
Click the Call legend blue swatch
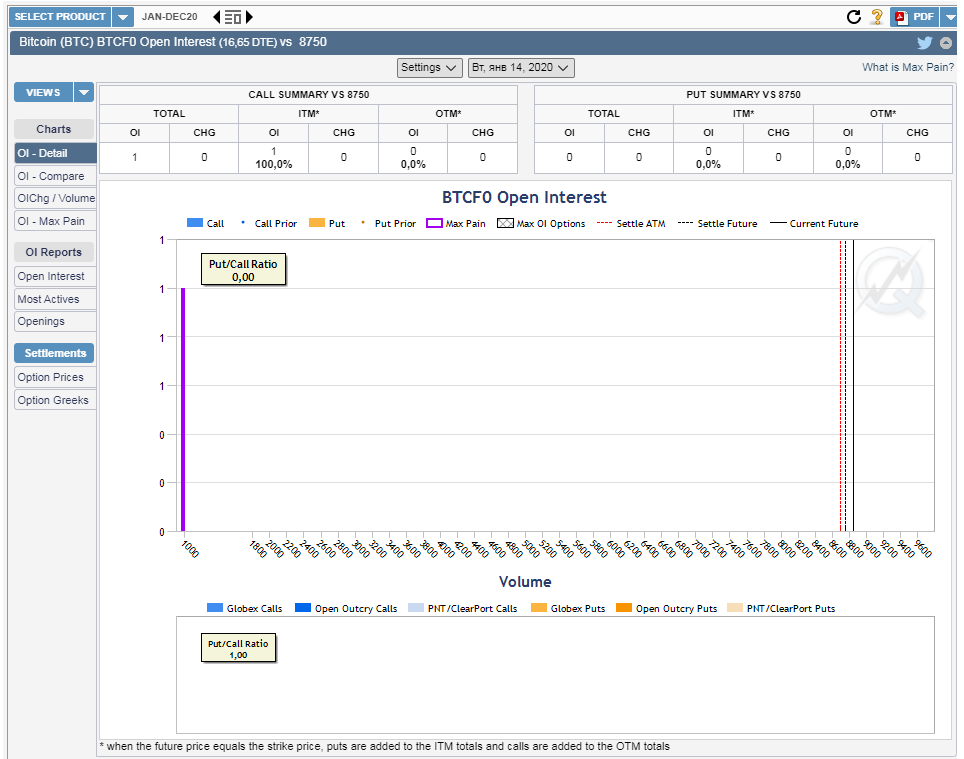[195, 223]
